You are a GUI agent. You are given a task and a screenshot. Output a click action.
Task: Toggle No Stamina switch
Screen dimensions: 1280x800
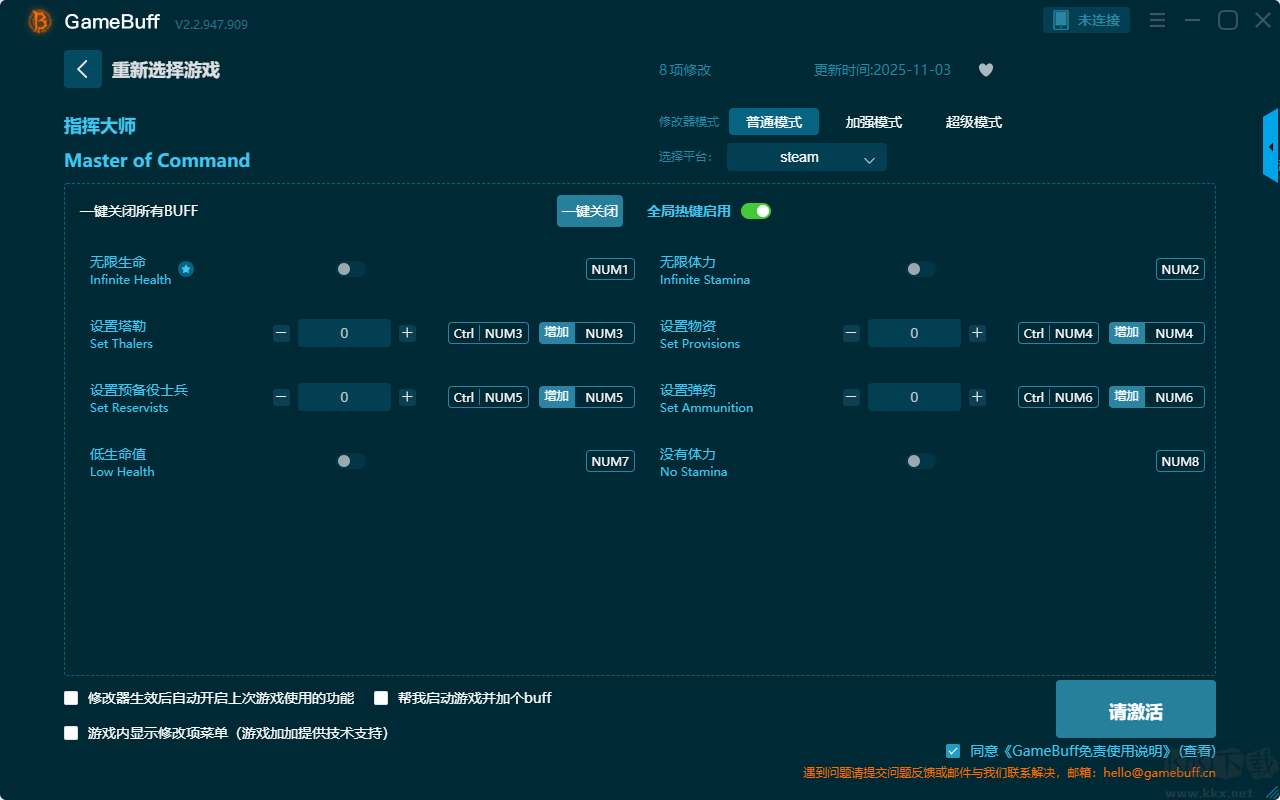click(921, 461)
